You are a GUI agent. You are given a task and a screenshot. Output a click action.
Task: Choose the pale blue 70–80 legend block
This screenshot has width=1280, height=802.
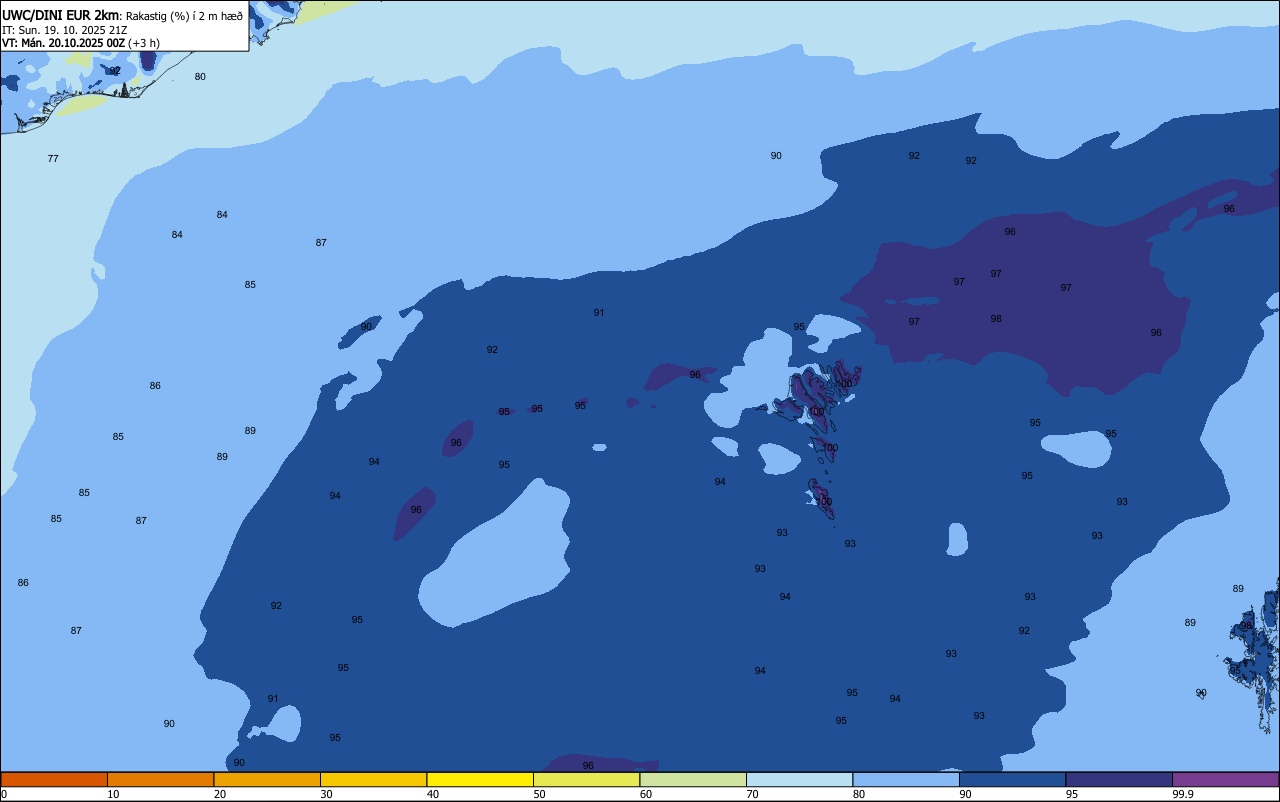click(799, 779)
